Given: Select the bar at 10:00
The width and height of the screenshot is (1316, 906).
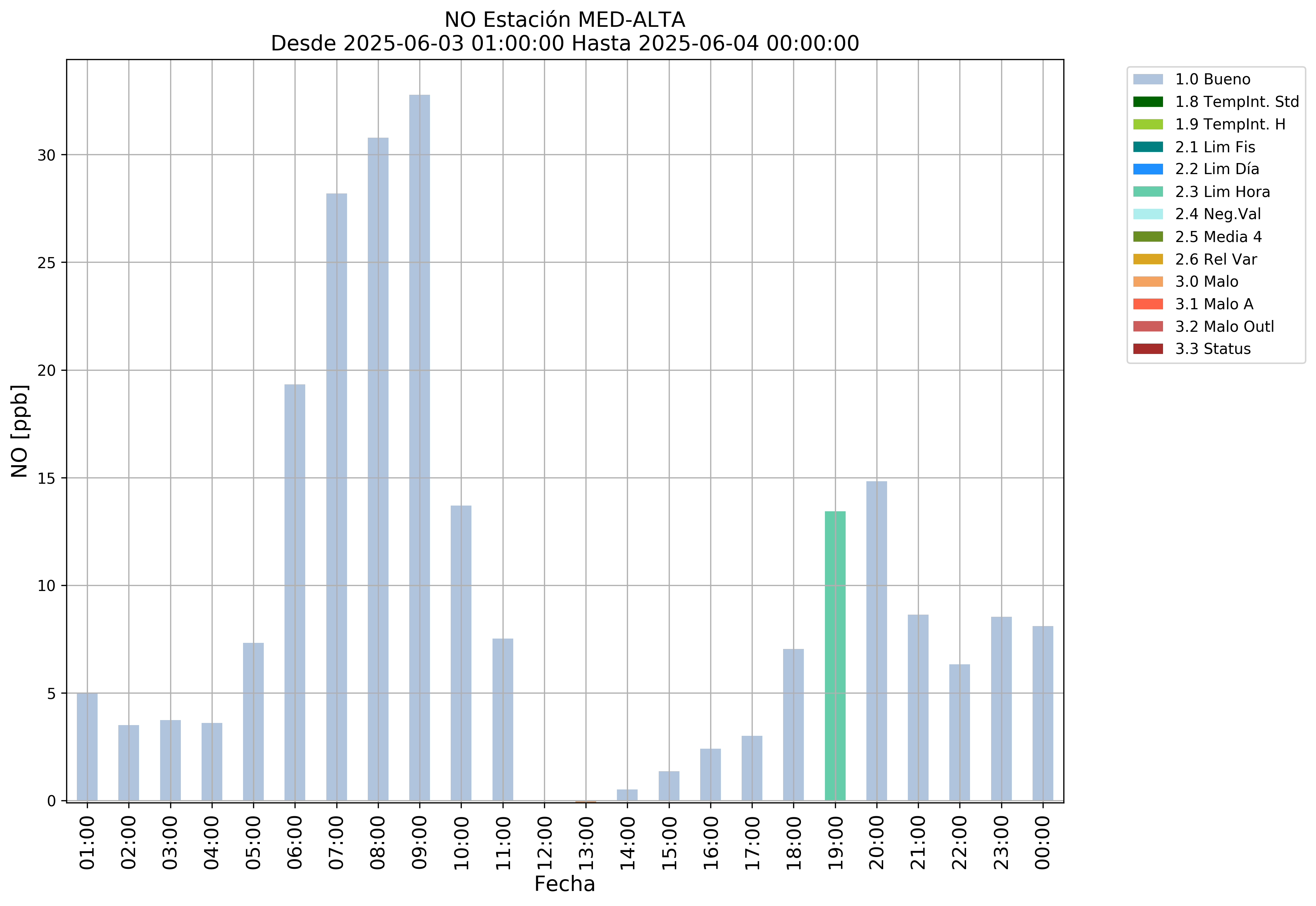Looking at the screenshot, I should tap(461, 653).
